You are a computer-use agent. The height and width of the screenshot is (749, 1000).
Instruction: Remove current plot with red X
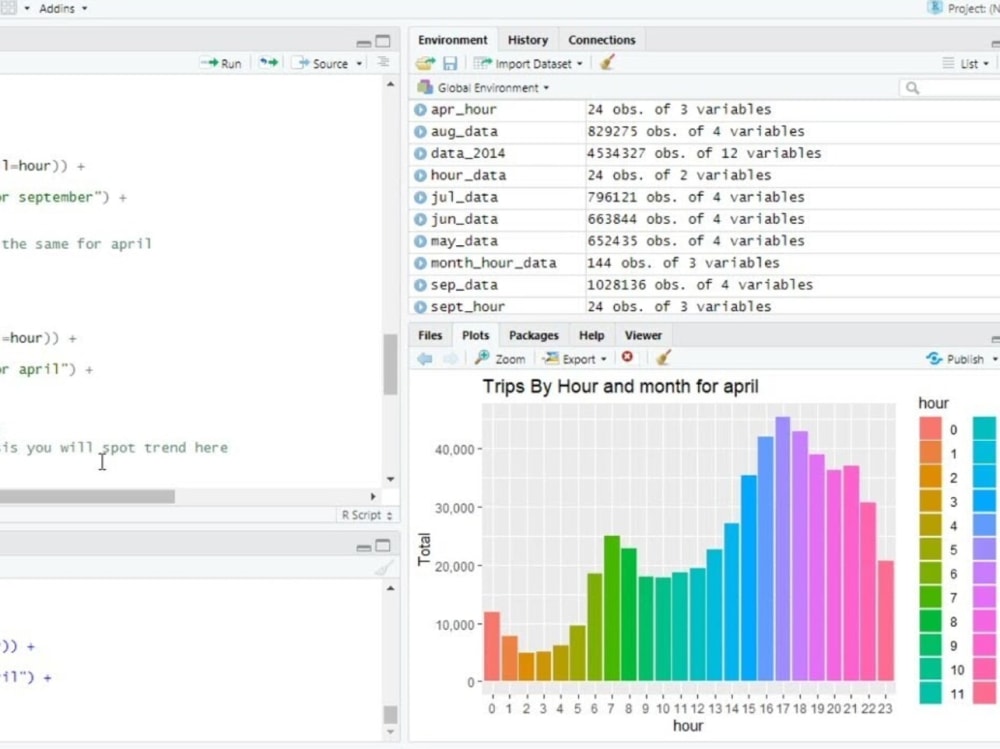coord(627,358)
